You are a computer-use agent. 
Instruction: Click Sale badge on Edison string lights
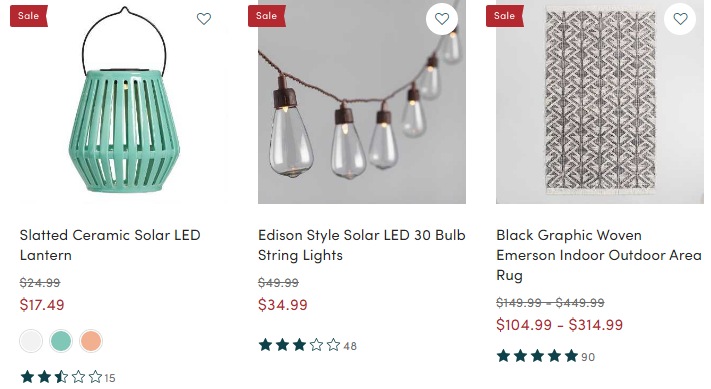coord(267,16)
